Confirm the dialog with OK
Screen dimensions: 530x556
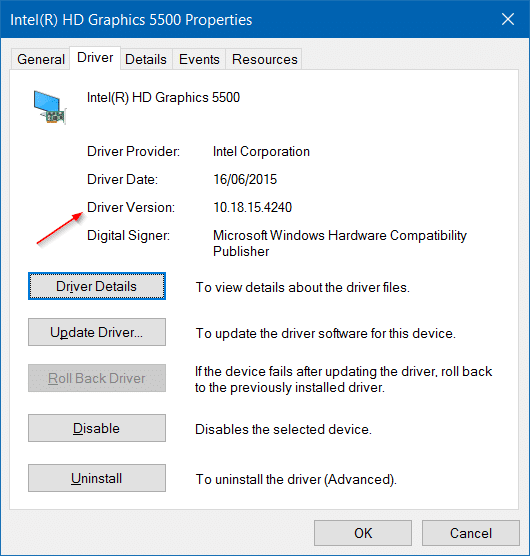pyautogui.click(x=363, y=533)
